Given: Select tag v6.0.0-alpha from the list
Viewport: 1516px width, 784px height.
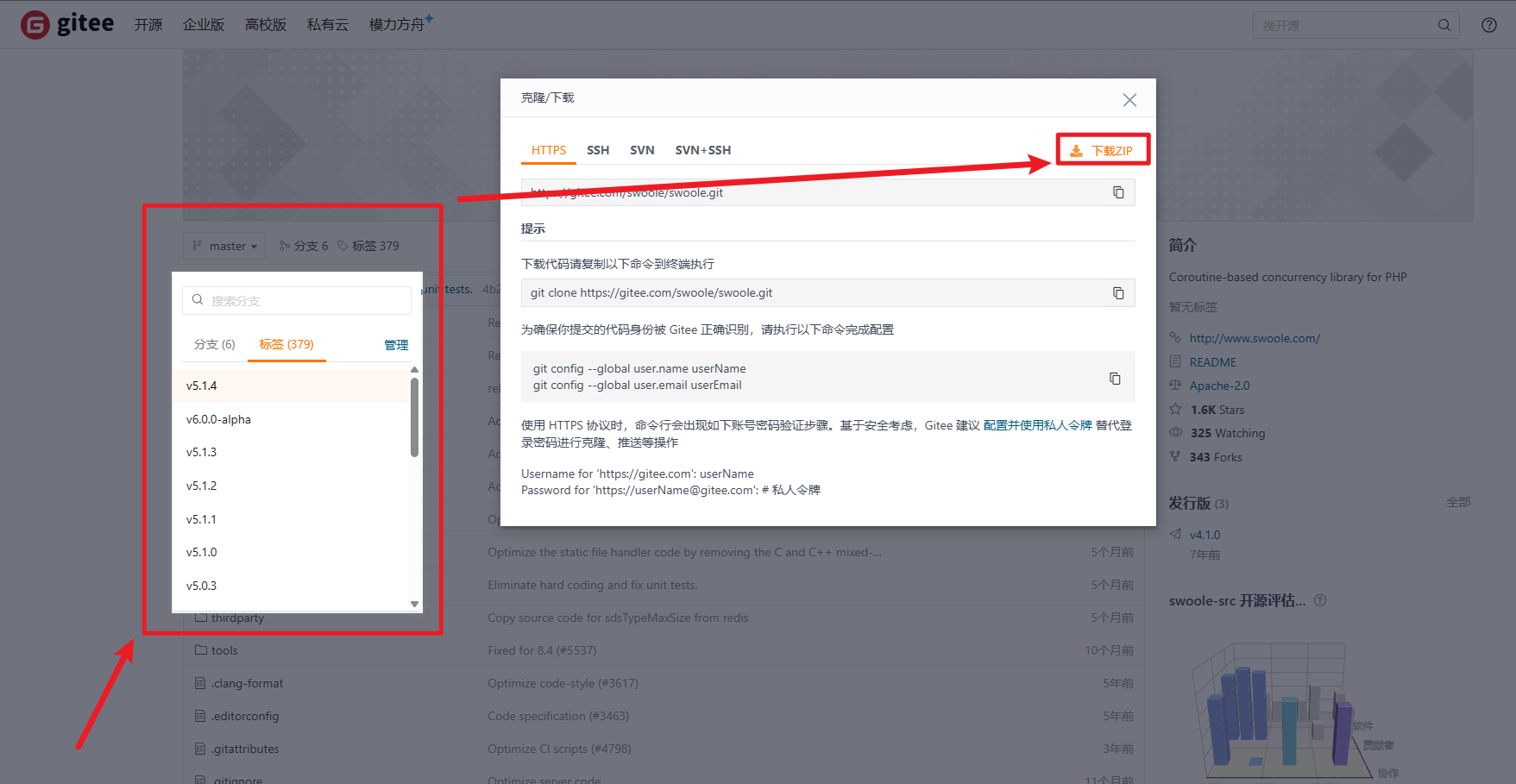Looking at the screenshot, I should 220,419.
